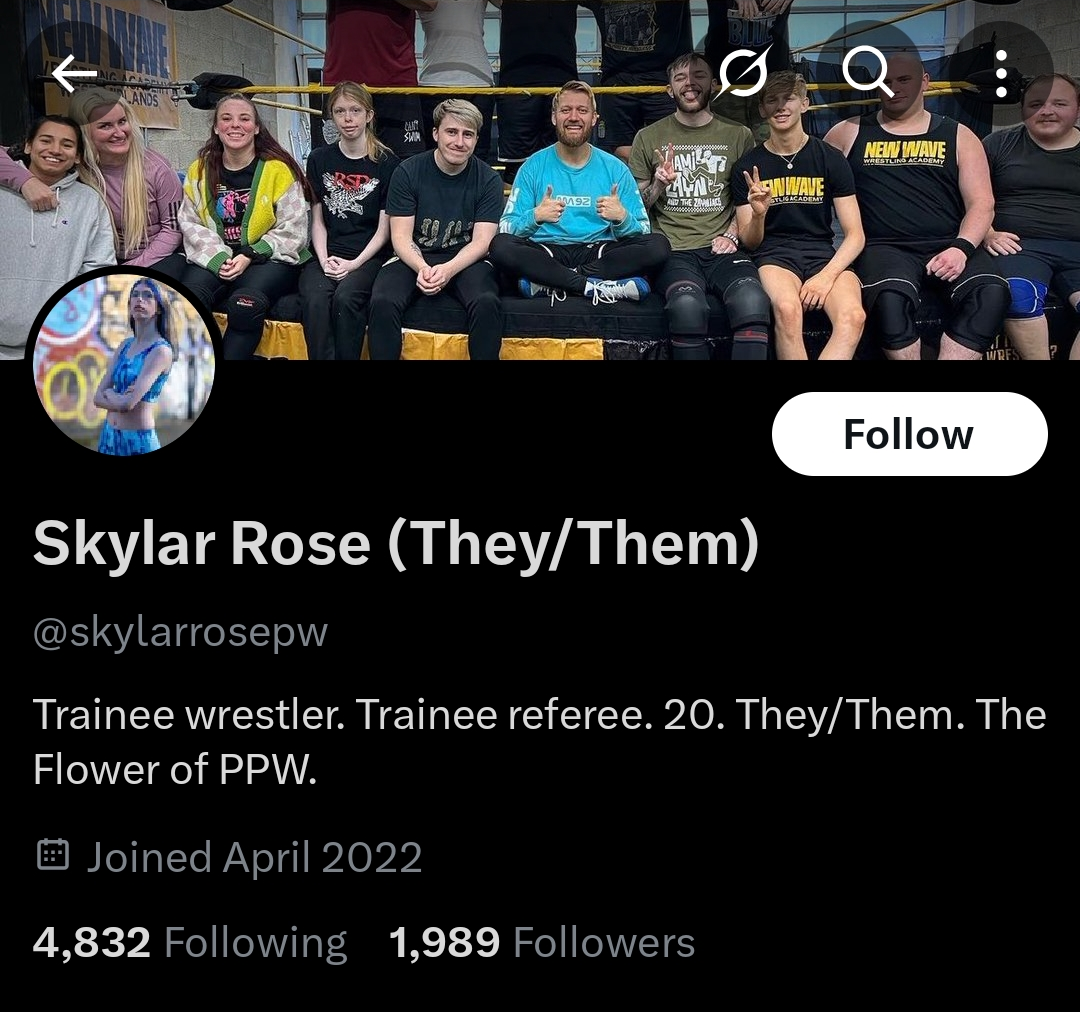1080x1012 pixels.
Task: Tap the calendar icon beside the join date
Action: pyautogui.click(x=52, y=855)
